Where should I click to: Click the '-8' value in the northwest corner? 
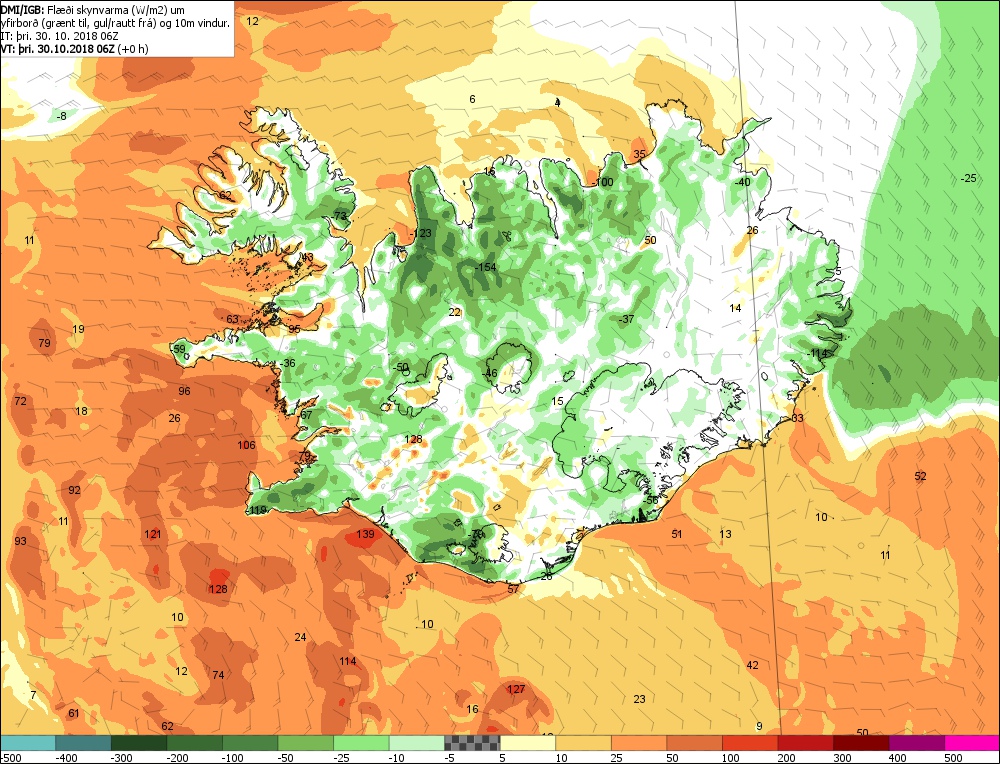tap(61, 116)
